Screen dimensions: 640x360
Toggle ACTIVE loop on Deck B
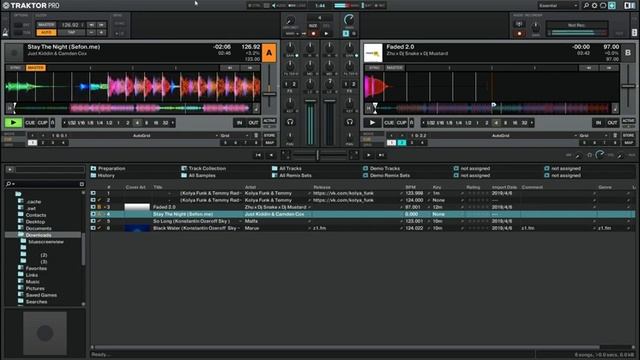628,121
